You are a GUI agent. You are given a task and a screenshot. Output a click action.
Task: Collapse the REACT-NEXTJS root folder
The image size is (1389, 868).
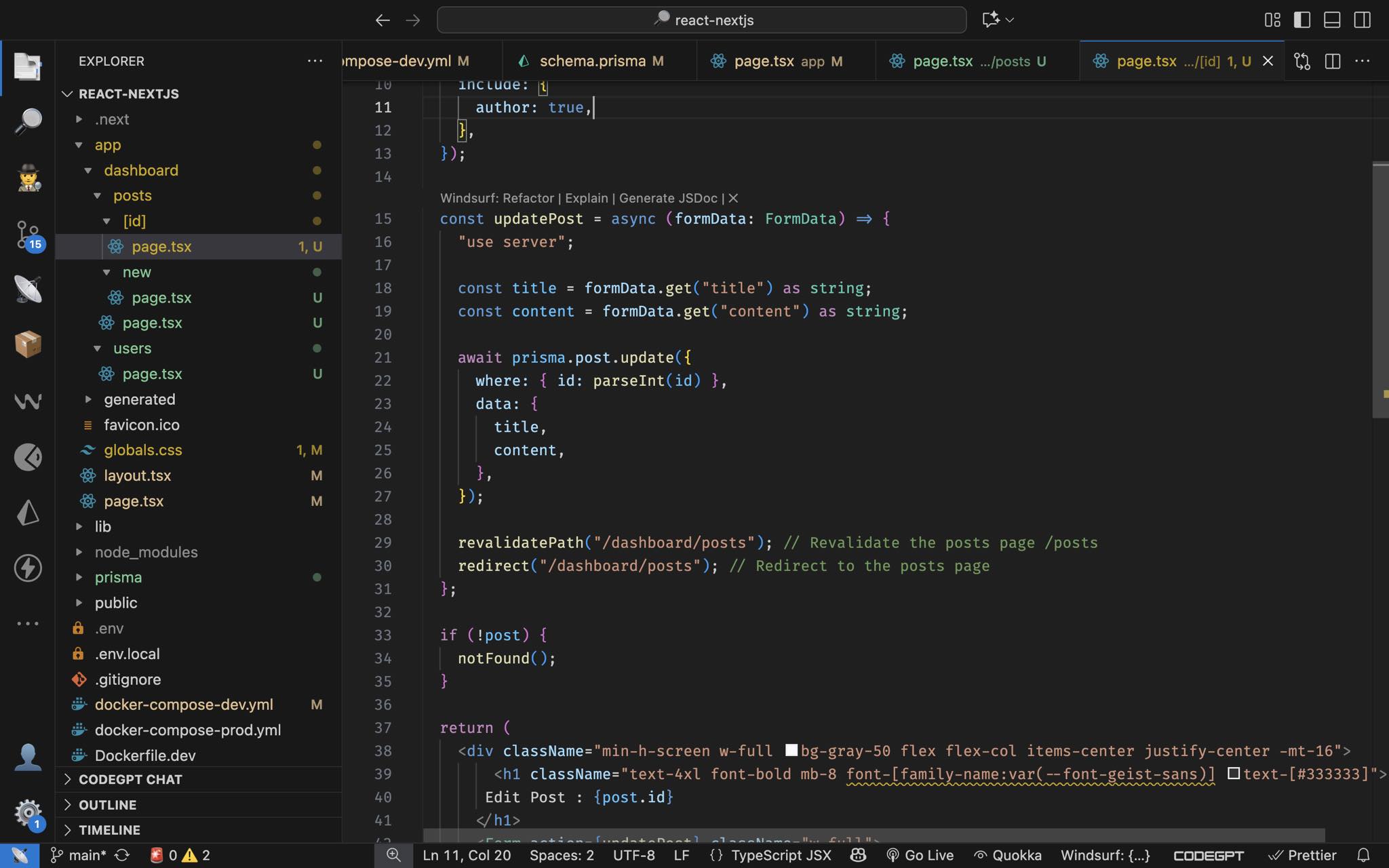click(67, 94)
